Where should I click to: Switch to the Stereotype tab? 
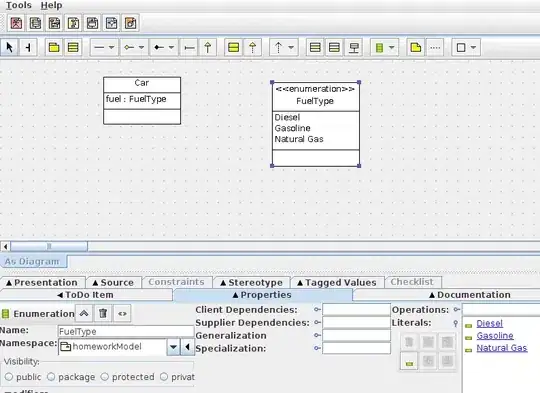tap(251, 282)
